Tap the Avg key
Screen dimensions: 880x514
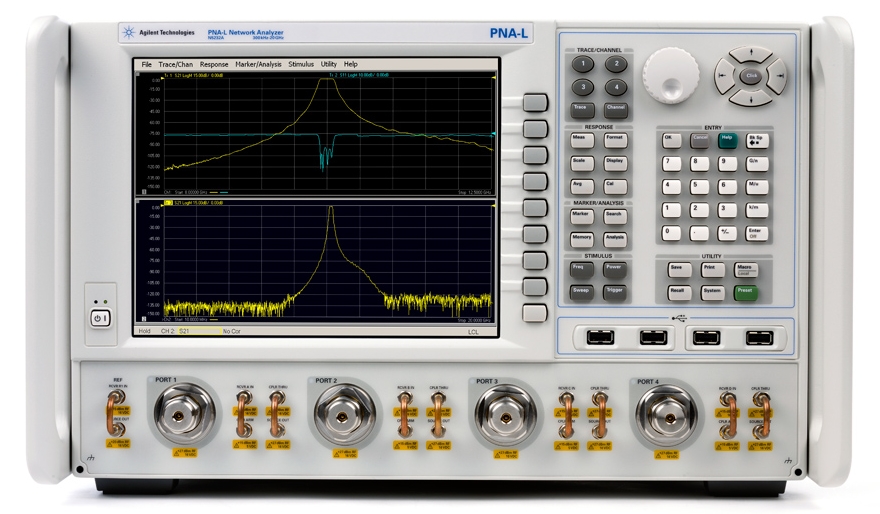tap(582, 186)
